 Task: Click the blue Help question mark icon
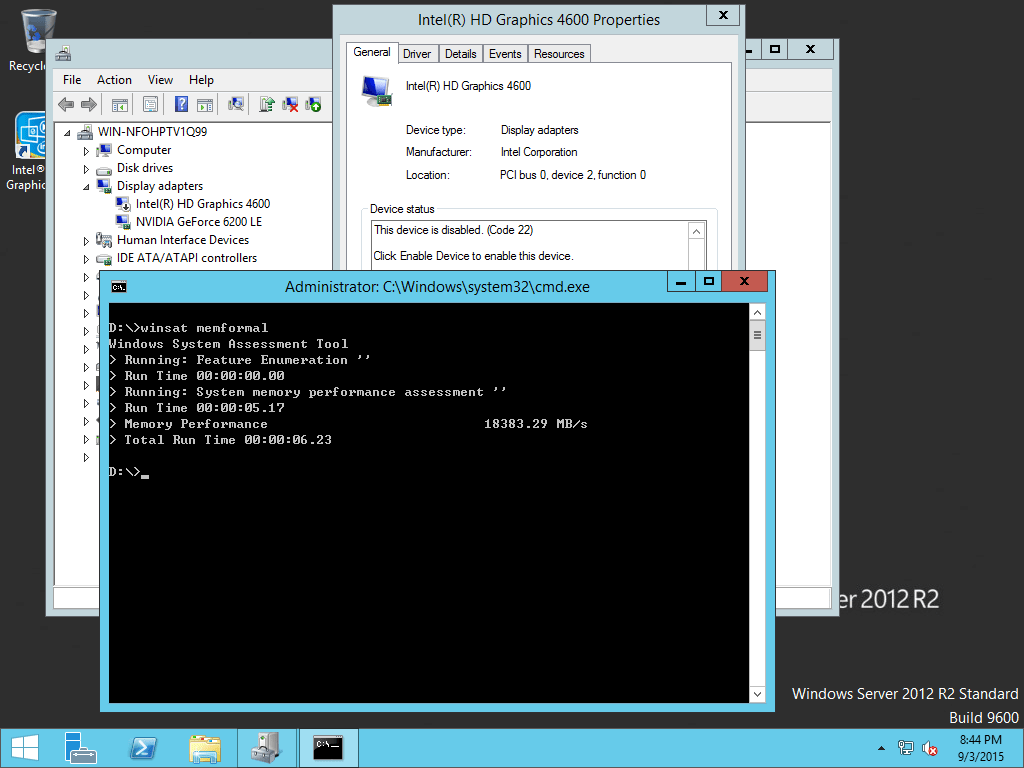pos(182,104)
